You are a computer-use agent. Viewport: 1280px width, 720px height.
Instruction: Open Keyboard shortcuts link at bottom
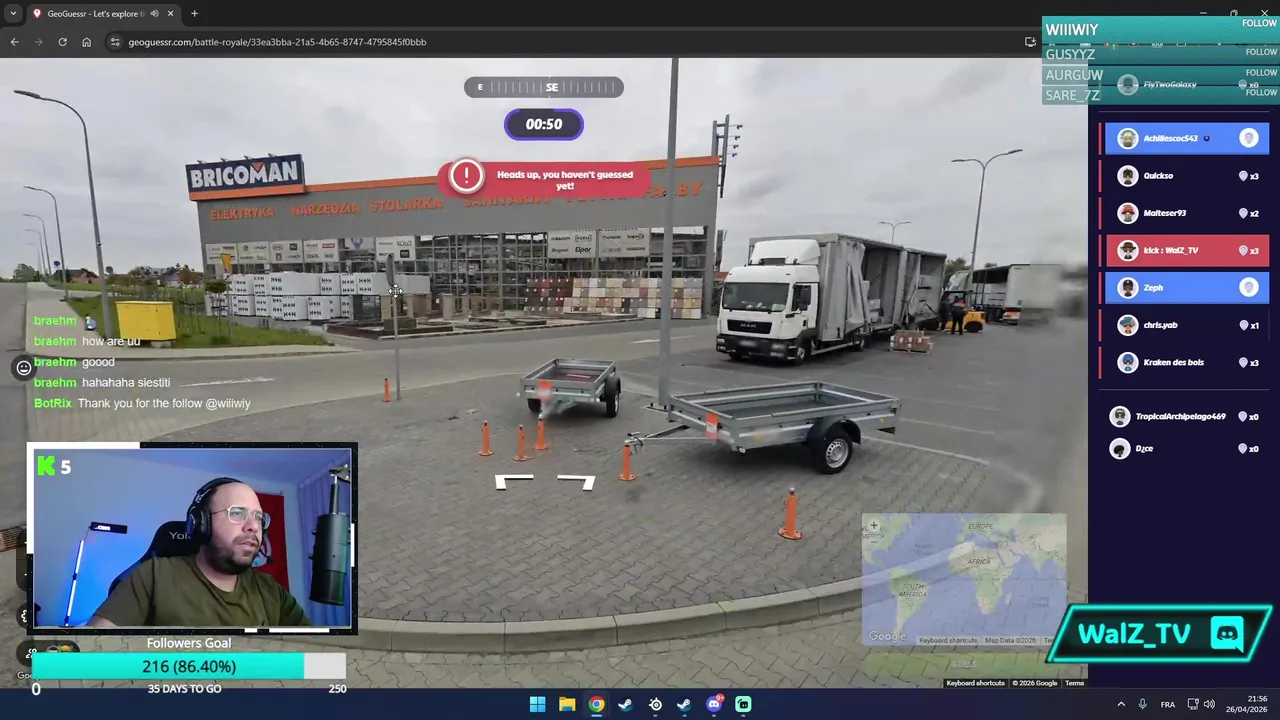975,683
